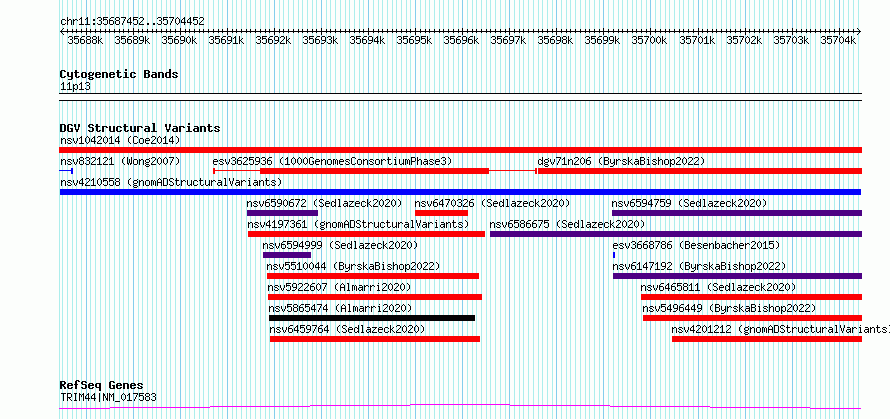Click the 35704k ruler tick label
Viewport: 890px width, 419px height.
tap(837, 40)
